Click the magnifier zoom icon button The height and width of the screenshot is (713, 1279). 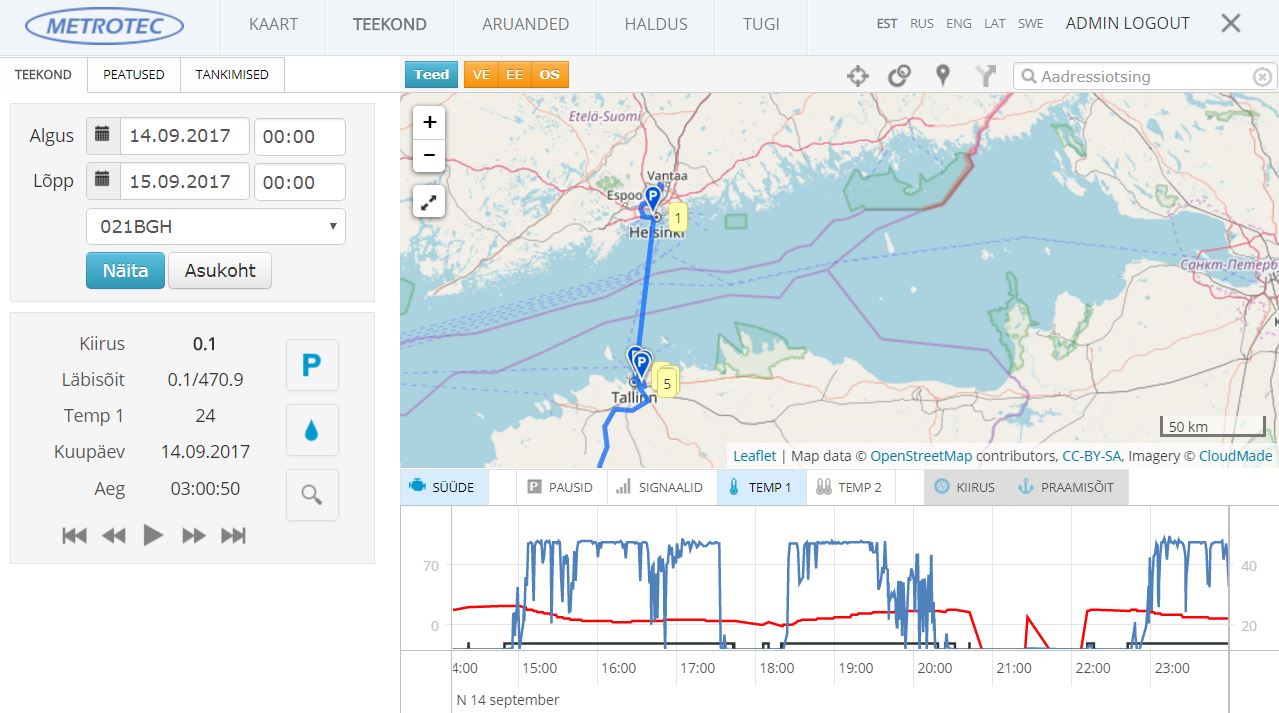(x=312, y=494)
